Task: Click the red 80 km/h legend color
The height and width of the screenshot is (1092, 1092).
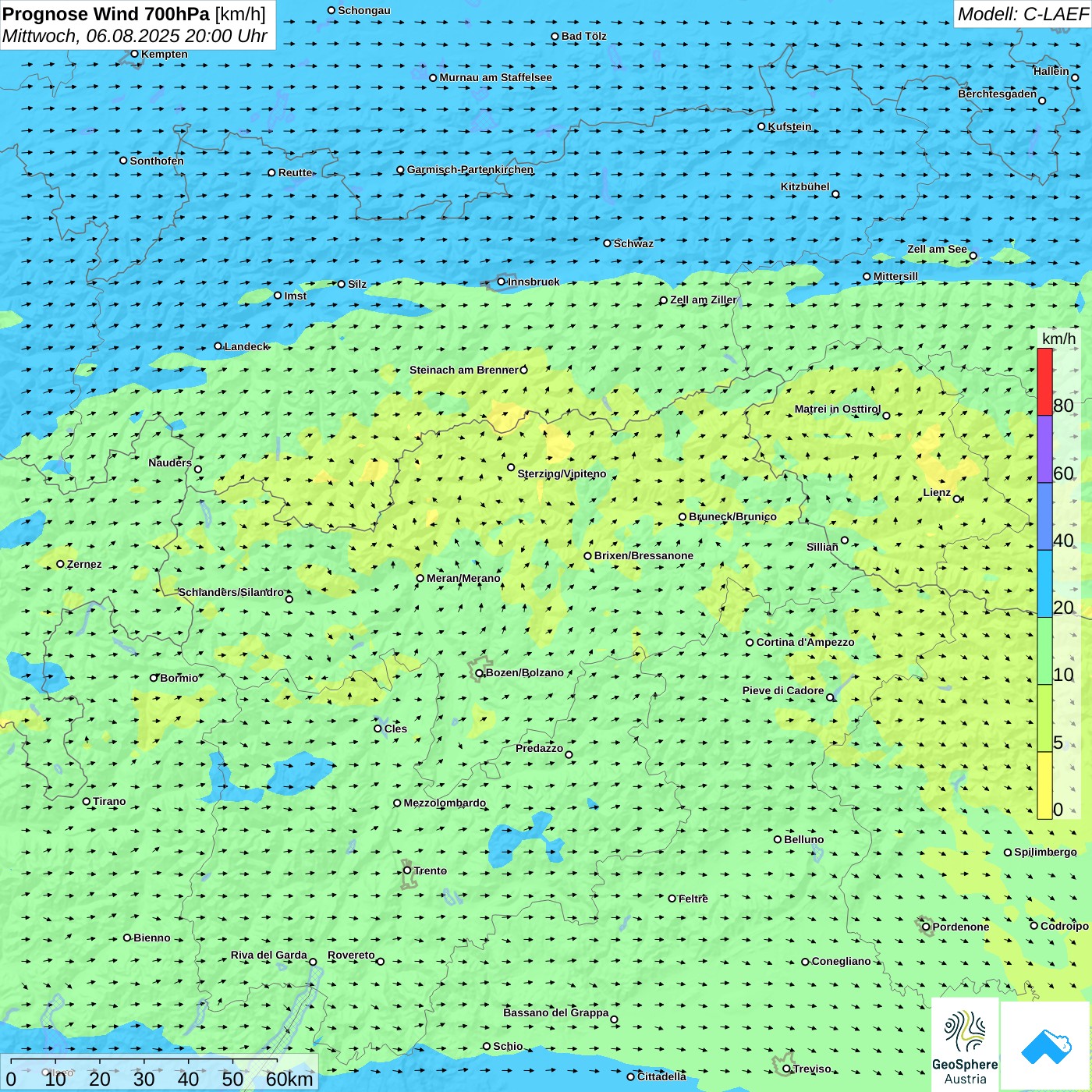Action: 1044,381
